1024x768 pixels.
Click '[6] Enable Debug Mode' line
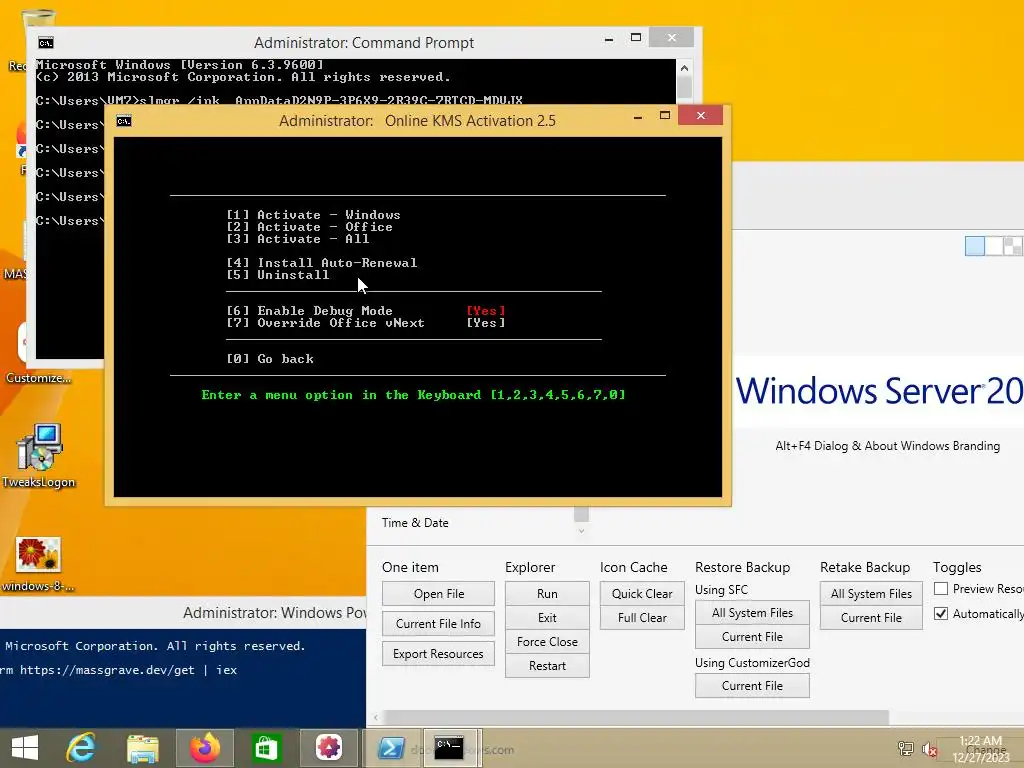pos(366,311)
